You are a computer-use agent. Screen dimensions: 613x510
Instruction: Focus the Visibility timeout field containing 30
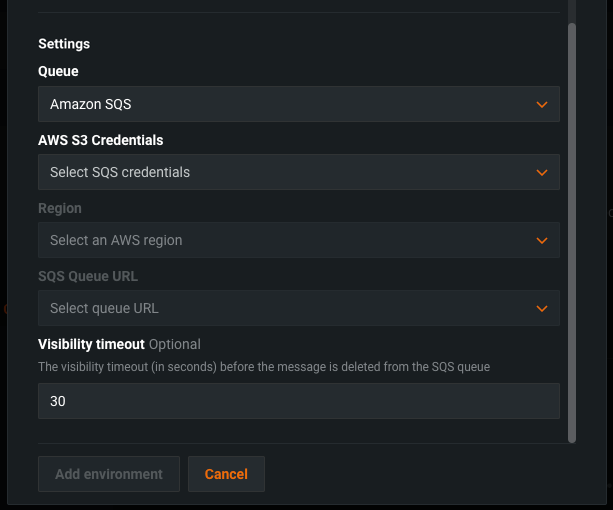(x=298, y=401)
